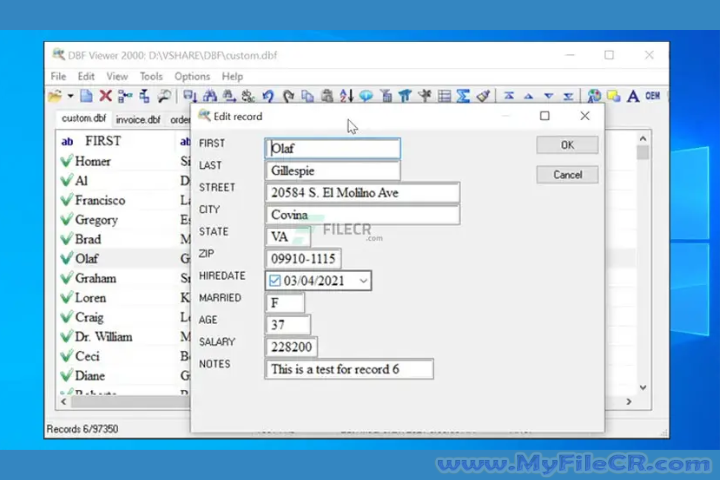Click the STREET input field
The width and height of the screenshot is (720, 480).
[362, 192]
